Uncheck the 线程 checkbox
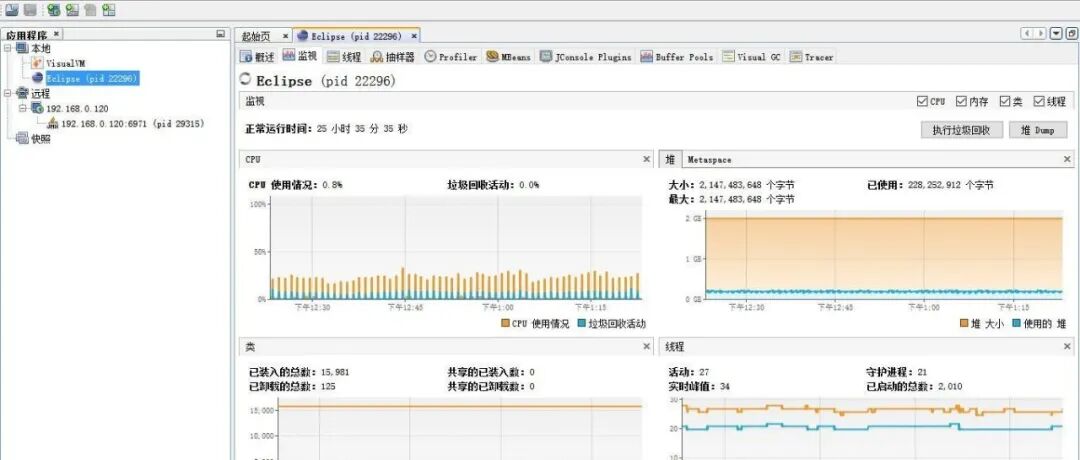This screenshot has height=460, width=1080. pyautogui.click(x=1039, y=101)
